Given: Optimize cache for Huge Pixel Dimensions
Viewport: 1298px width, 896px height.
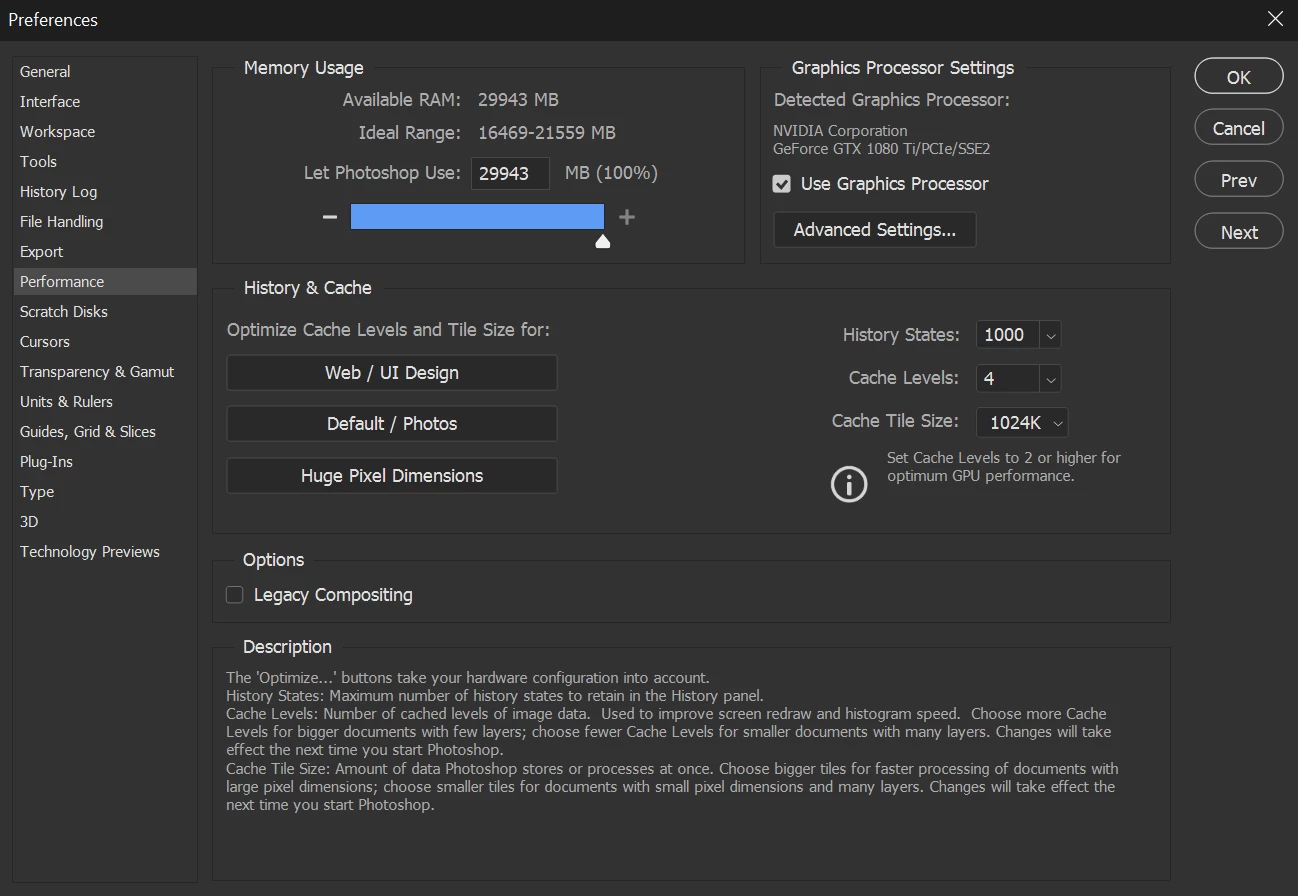Looking at the screenshot, I should pos(392,476).
